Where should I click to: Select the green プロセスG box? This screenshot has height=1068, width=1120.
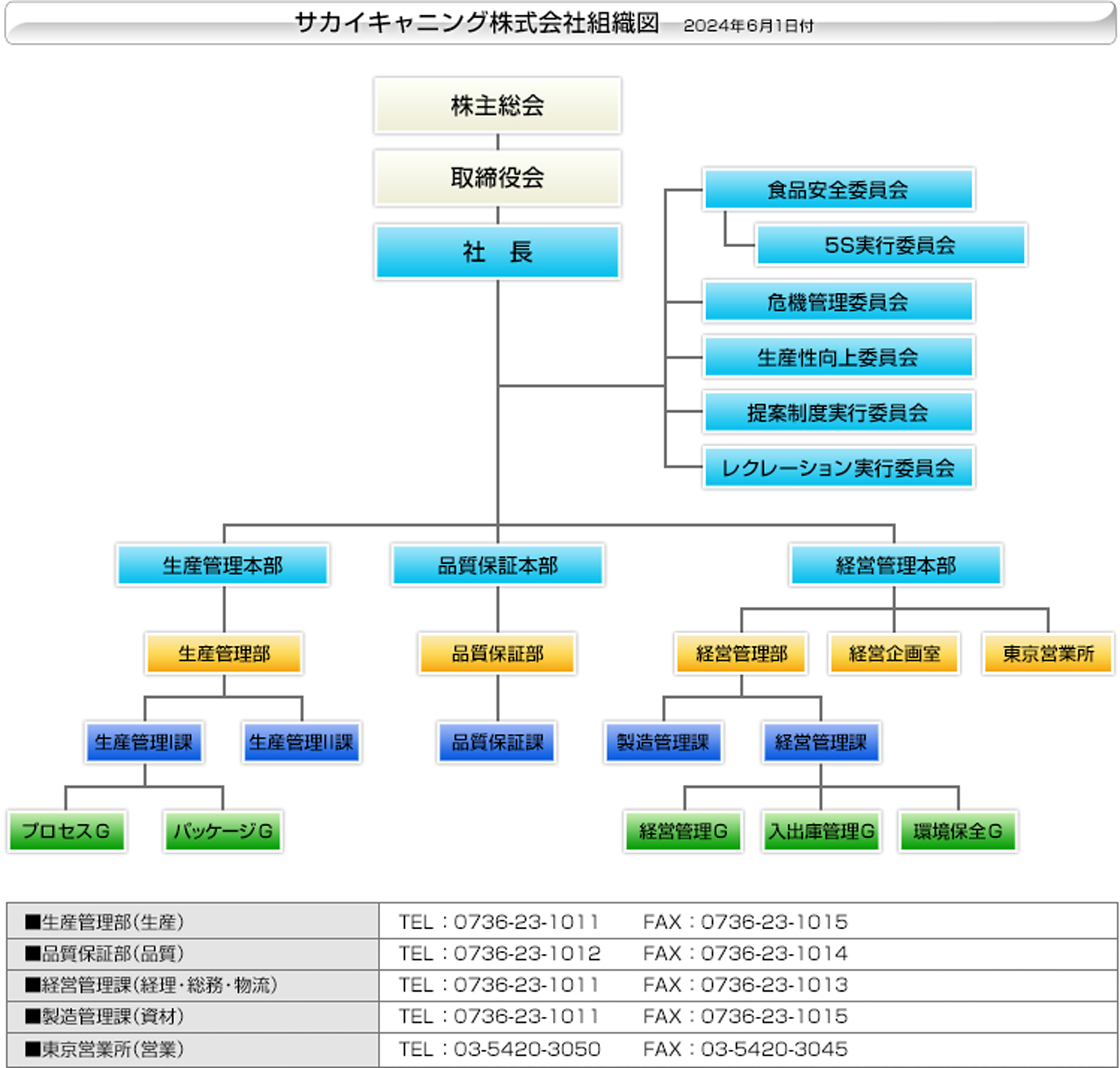[66, 831]
